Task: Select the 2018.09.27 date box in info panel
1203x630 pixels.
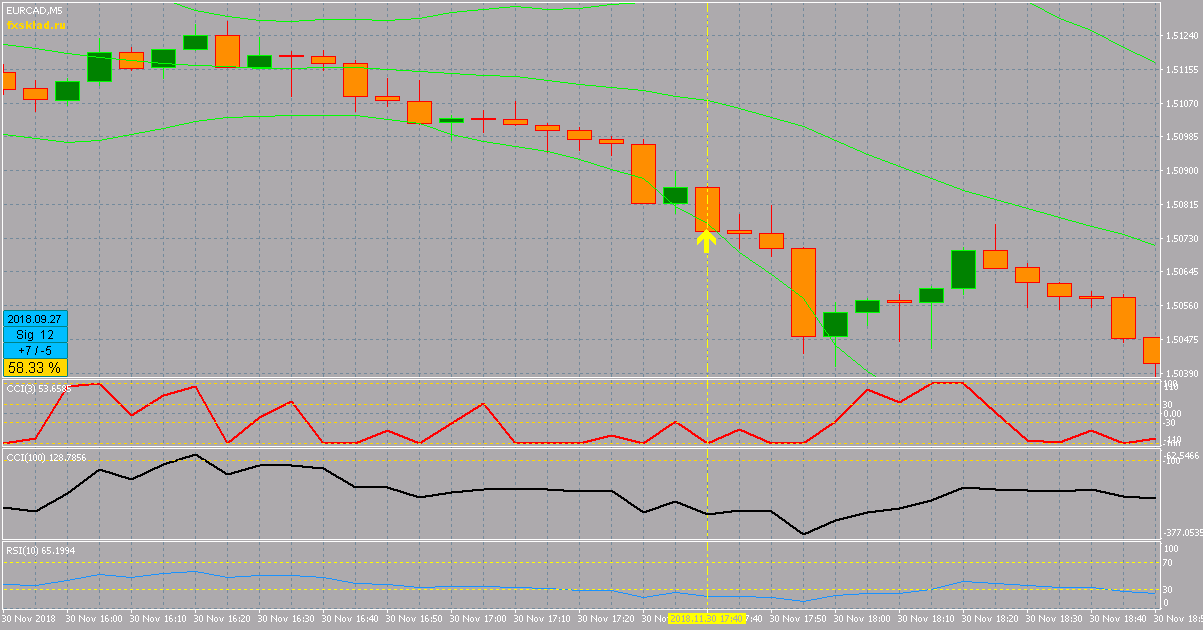Action: [35, 319]
